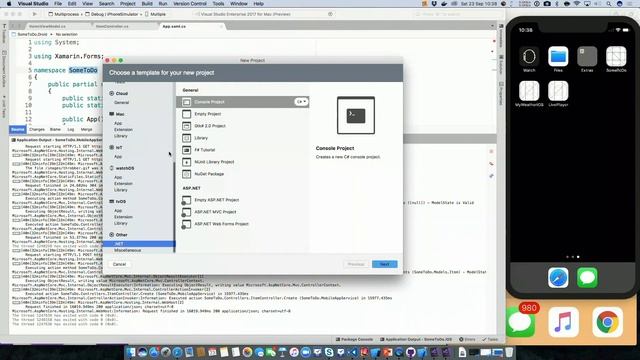Viewport: 640px width, 360px height.
Task: Choose the Gtk# 2.0 Project template
Action: [x=242, y=126]
